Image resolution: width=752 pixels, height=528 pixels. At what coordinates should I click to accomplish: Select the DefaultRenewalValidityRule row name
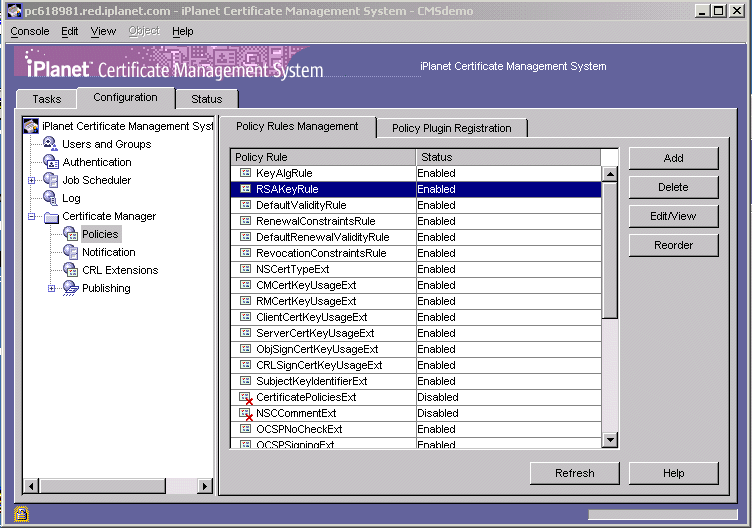[x=323, y=237]
